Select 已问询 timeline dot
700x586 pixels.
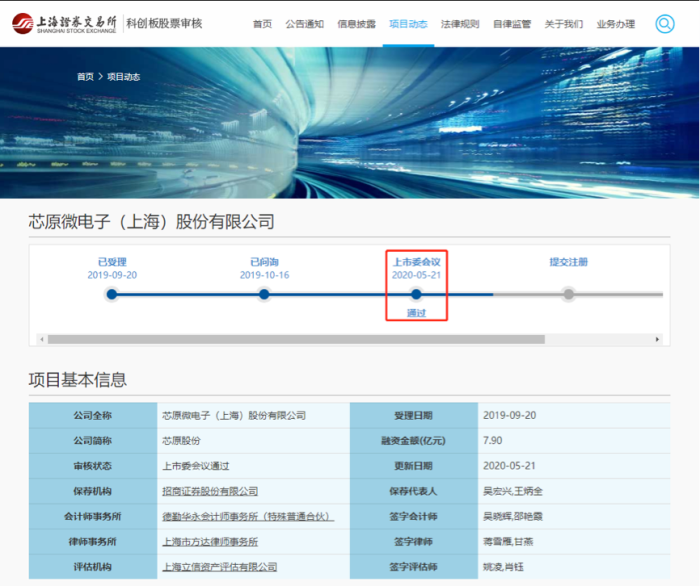point(264,294)
